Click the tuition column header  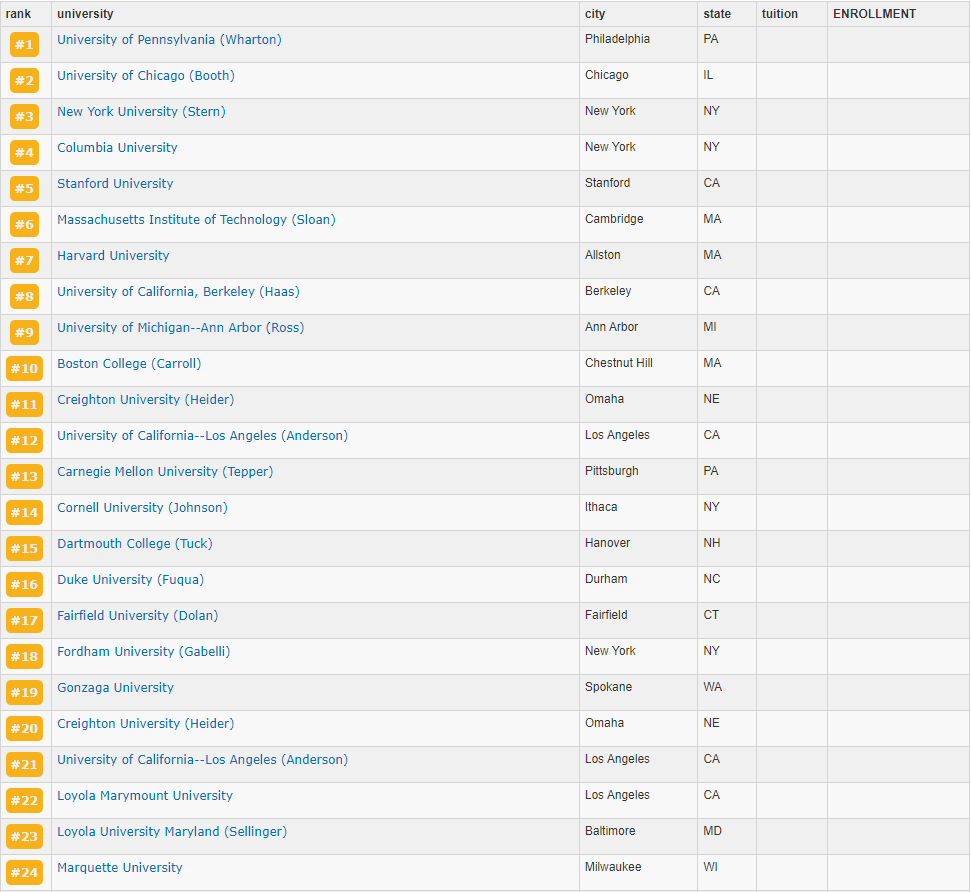(x=779, y=14)
